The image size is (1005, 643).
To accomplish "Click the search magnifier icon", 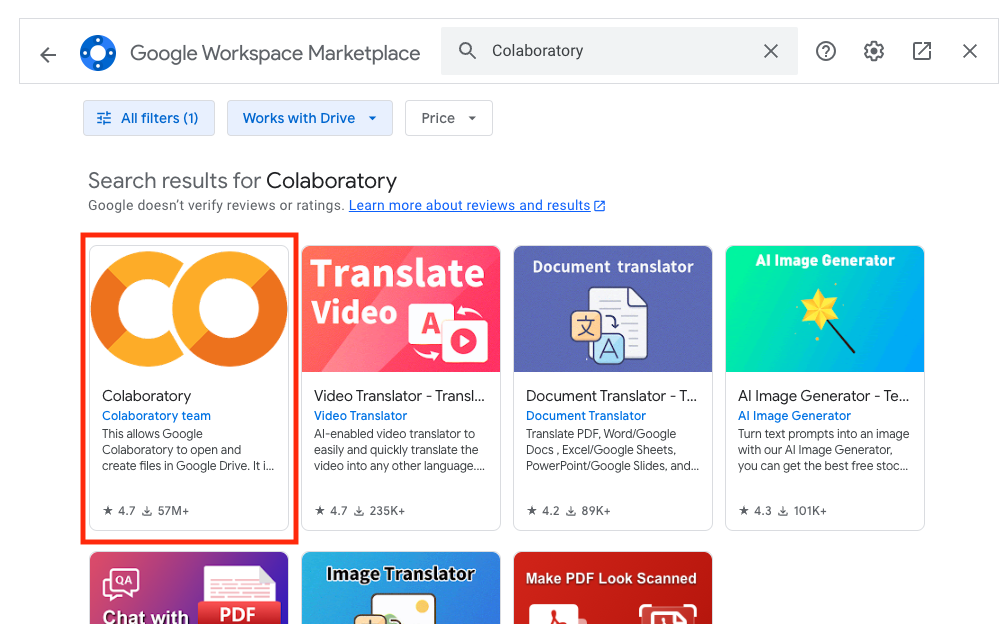I will click(467, 51).
